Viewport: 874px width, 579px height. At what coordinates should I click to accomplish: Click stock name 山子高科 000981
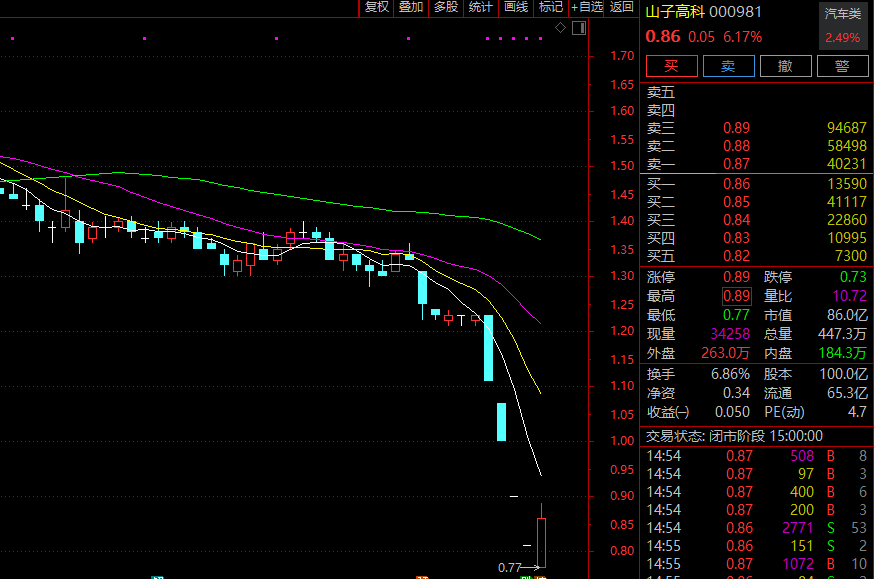point(703,12)
